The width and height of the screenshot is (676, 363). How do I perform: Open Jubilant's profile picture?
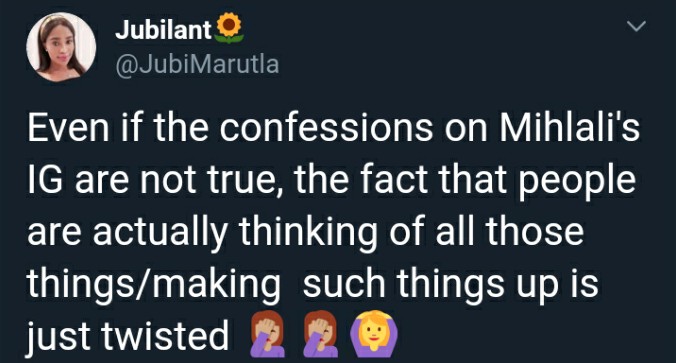pos(61,47)
